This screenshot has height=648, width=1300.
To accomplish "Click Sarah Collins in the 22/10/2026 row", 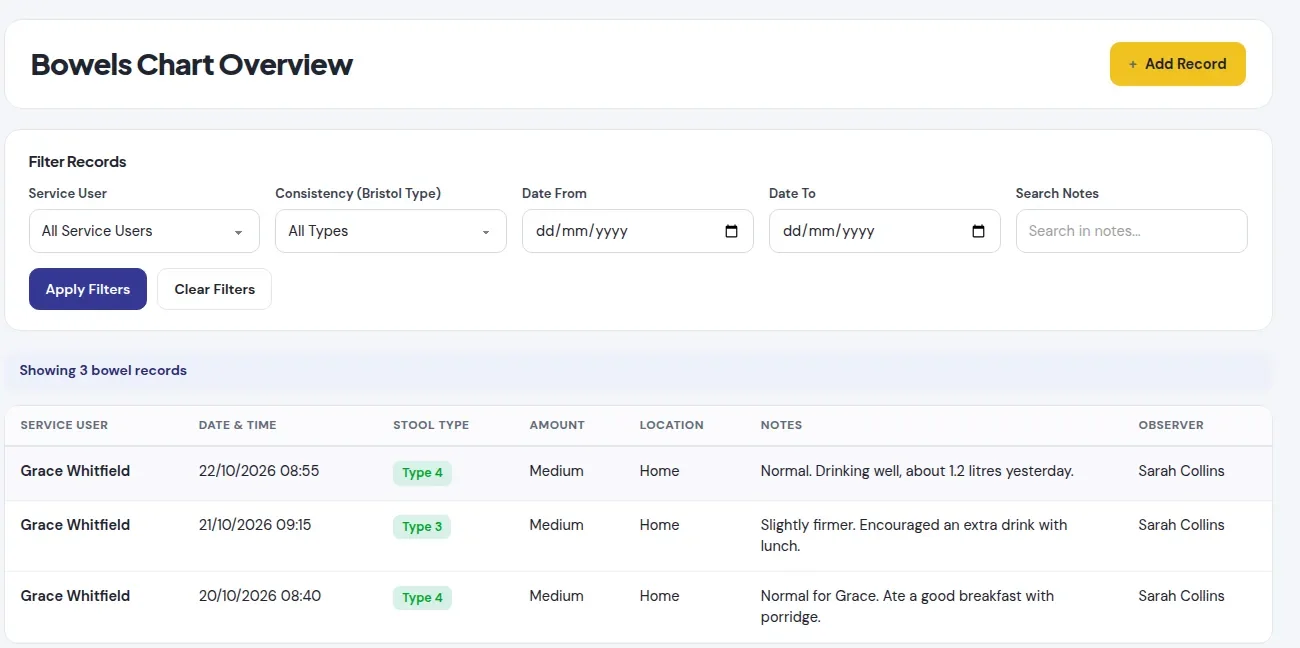I will pos(1181,471).
